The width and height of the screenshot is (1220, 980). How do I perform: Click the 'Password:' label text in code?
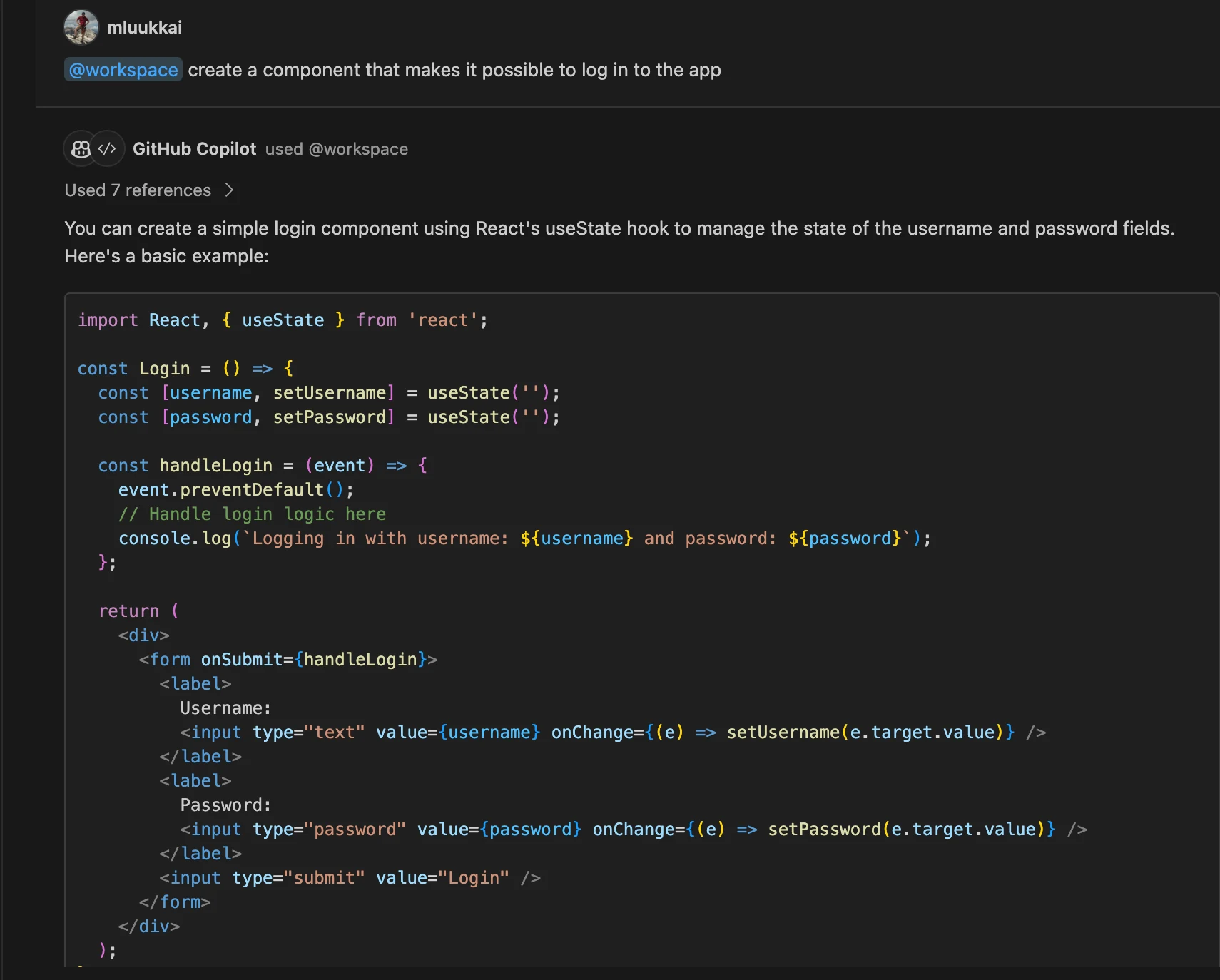225,805
